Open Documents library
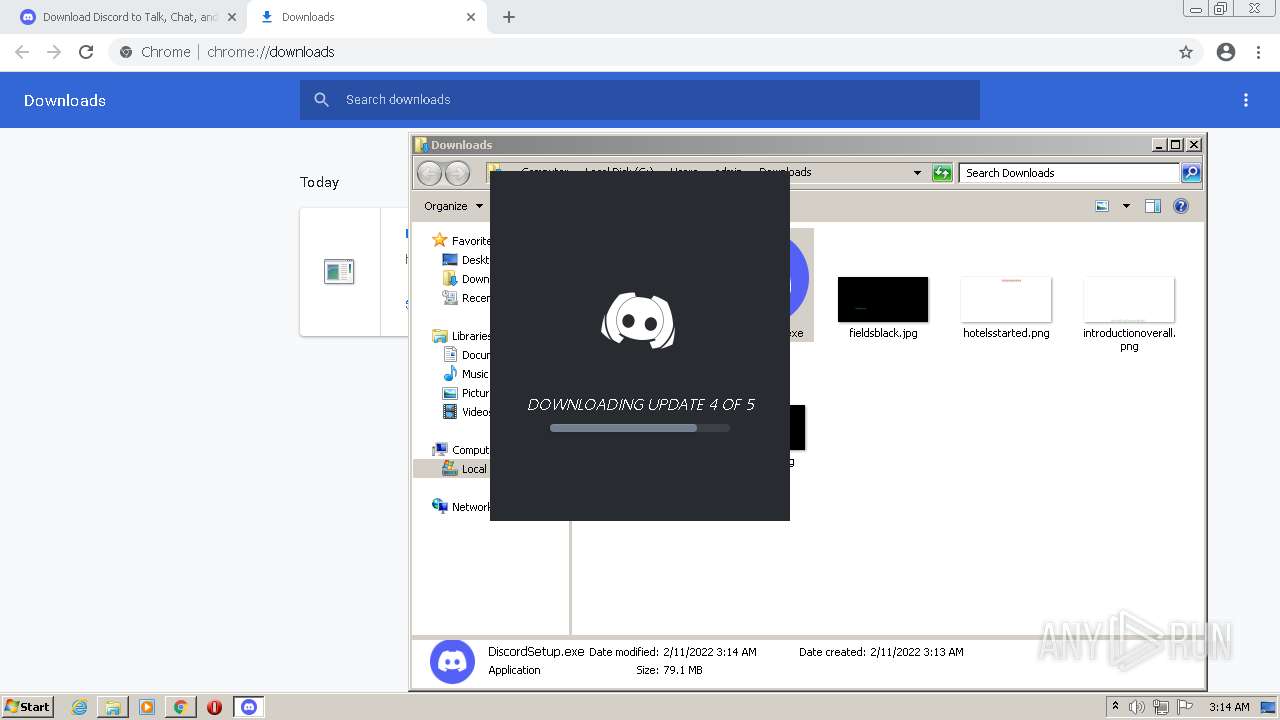The image size is (1280, 720). coord(466,355)
